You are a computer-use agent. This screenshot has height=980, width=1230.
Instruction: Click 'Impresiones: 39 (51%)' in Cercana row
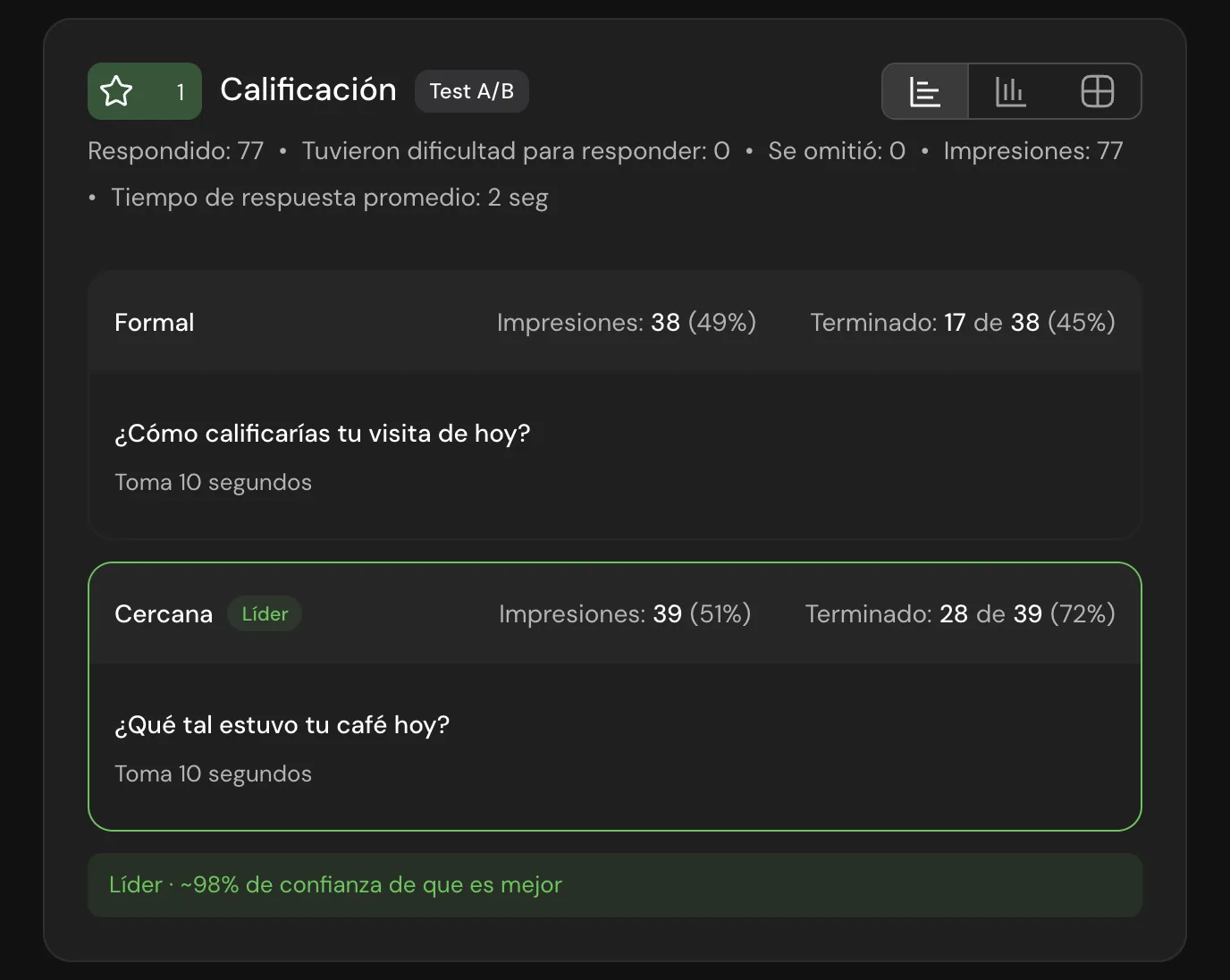tap(625, 614)
